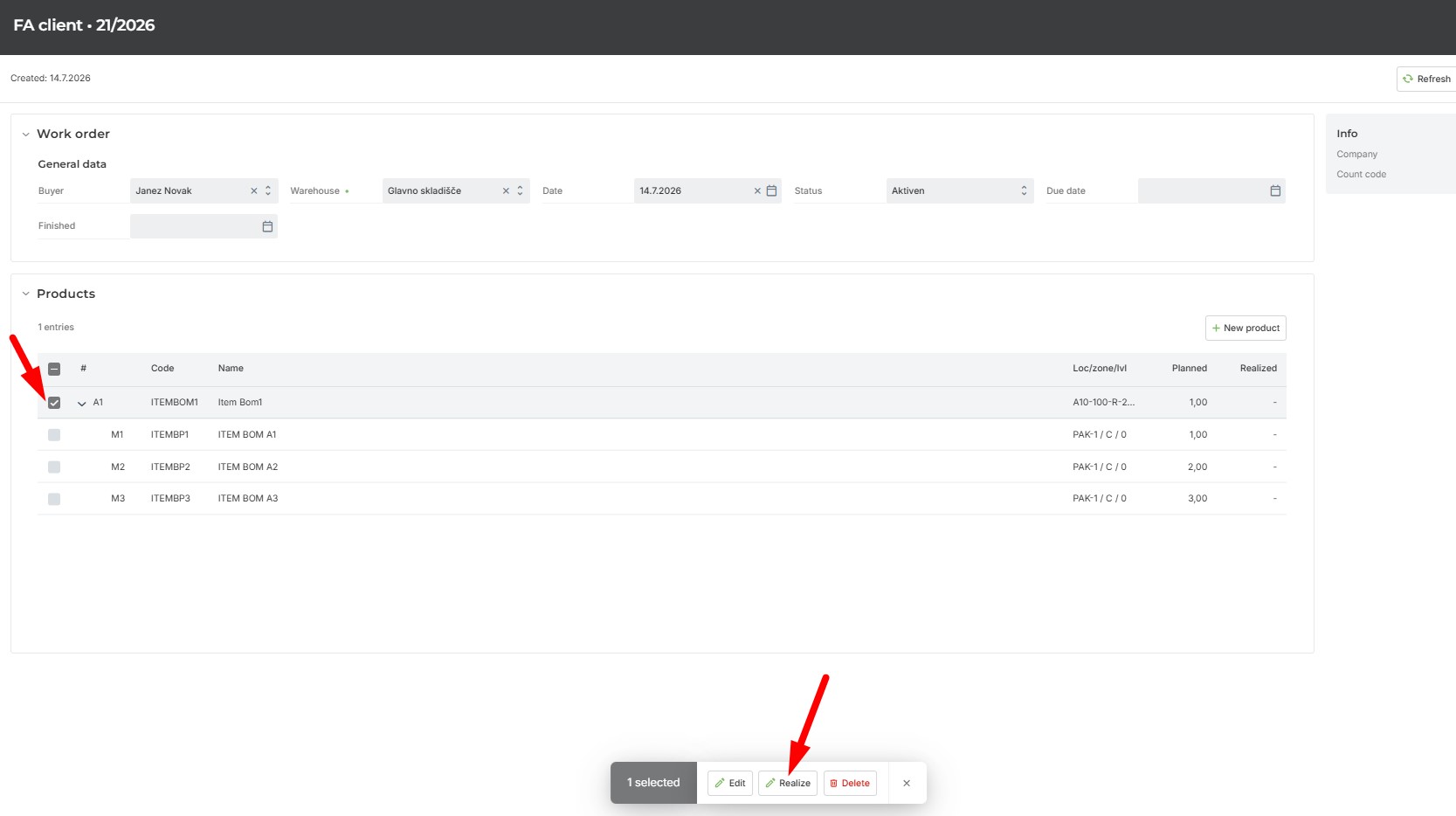The image size is (1456, 816).
Task: Clear the Date field 14.7.2026
Action: [757, 190]
